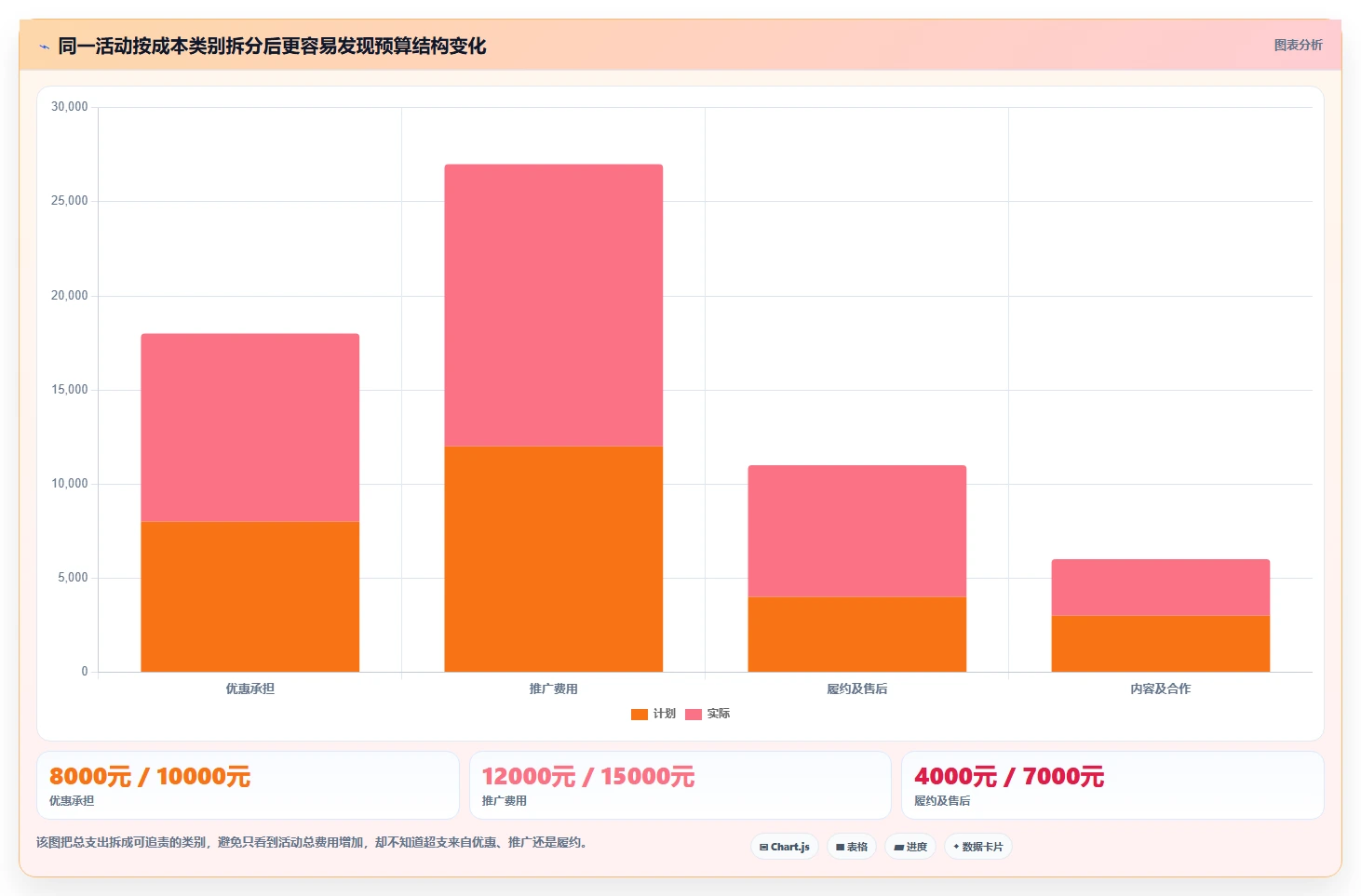
Task: Select the pink 实际 bar for 履约及售后
Action: [857, 531]
